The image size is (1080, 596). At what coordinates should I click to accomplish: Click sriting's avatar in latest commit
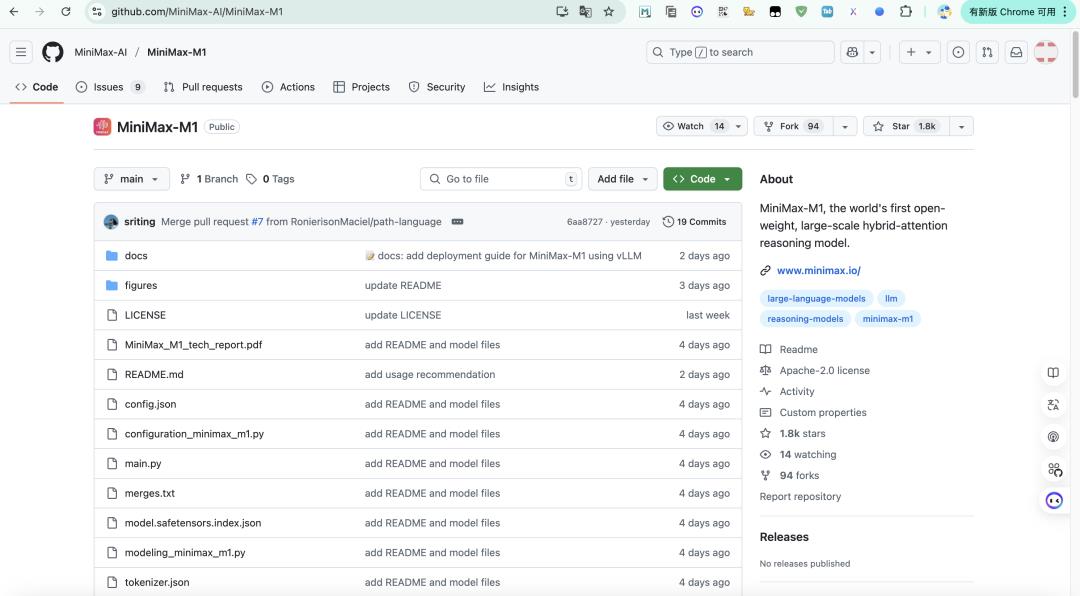click(x=111, y=222)
